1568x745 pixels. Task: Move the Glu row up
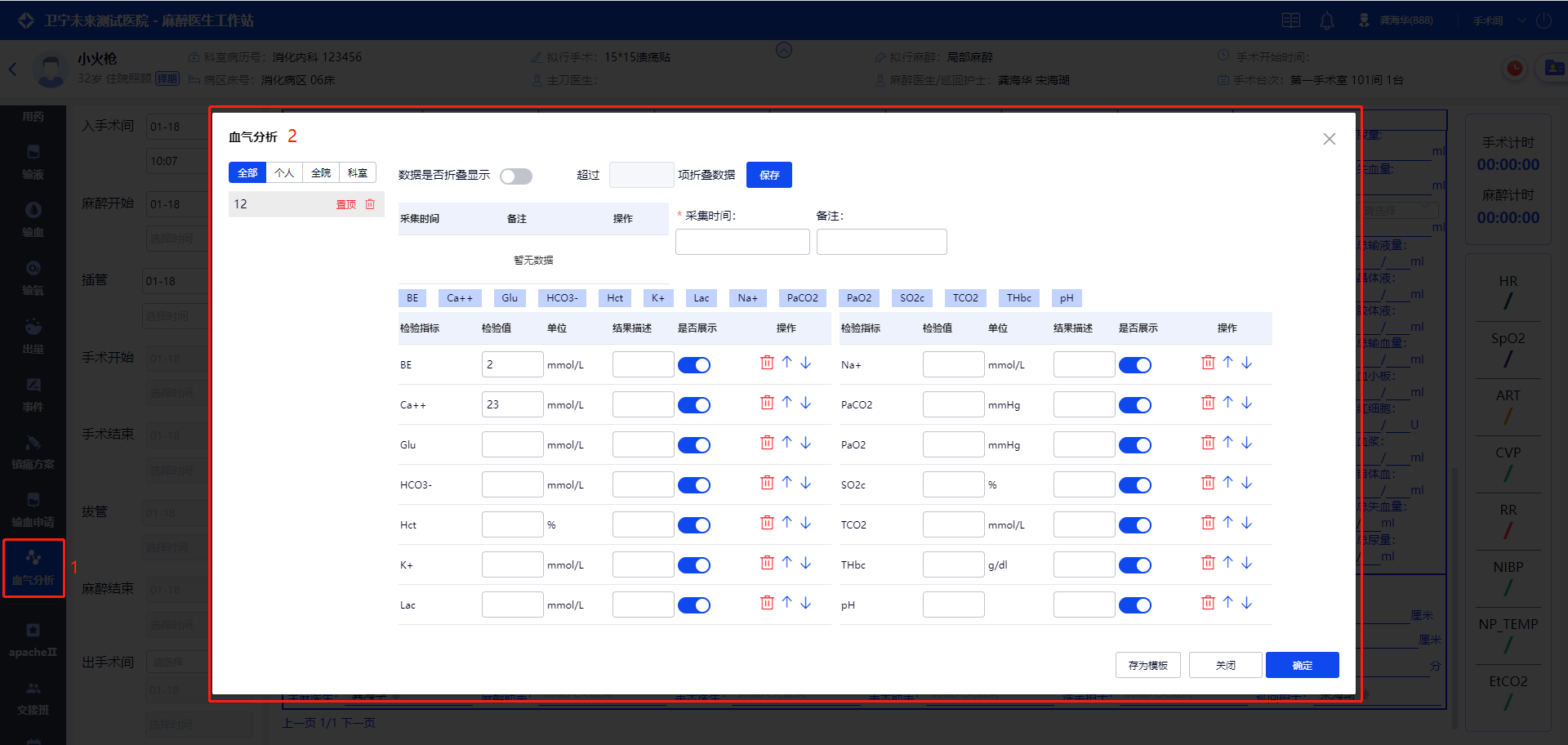point(786,442)
